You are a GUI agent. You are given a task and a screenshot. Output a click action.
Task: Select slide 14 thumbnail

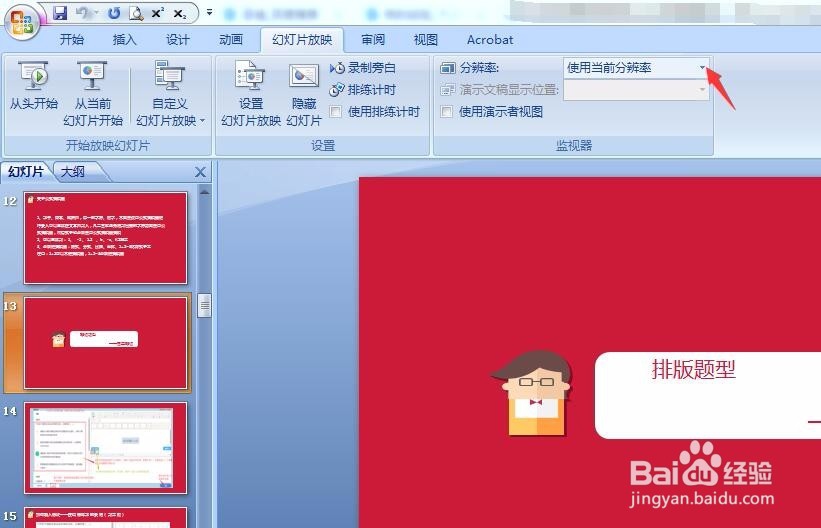click(105, 448)
